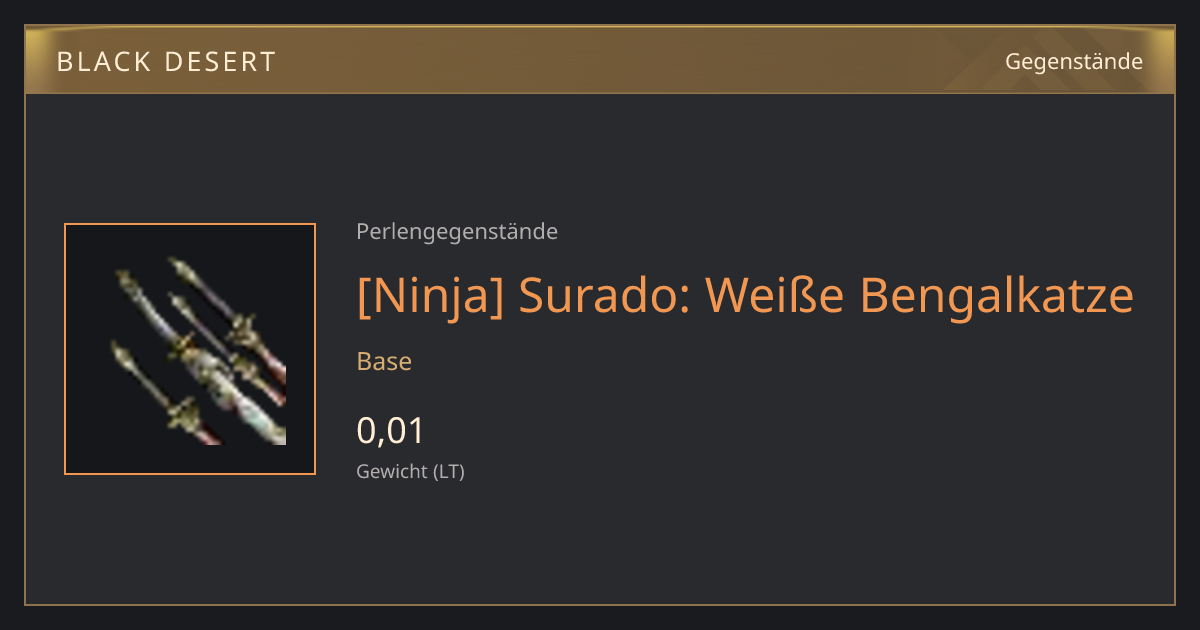Click the Surado weapon item icon
1200x630 pixels.
pyautogui.click(x=190, y=349)
